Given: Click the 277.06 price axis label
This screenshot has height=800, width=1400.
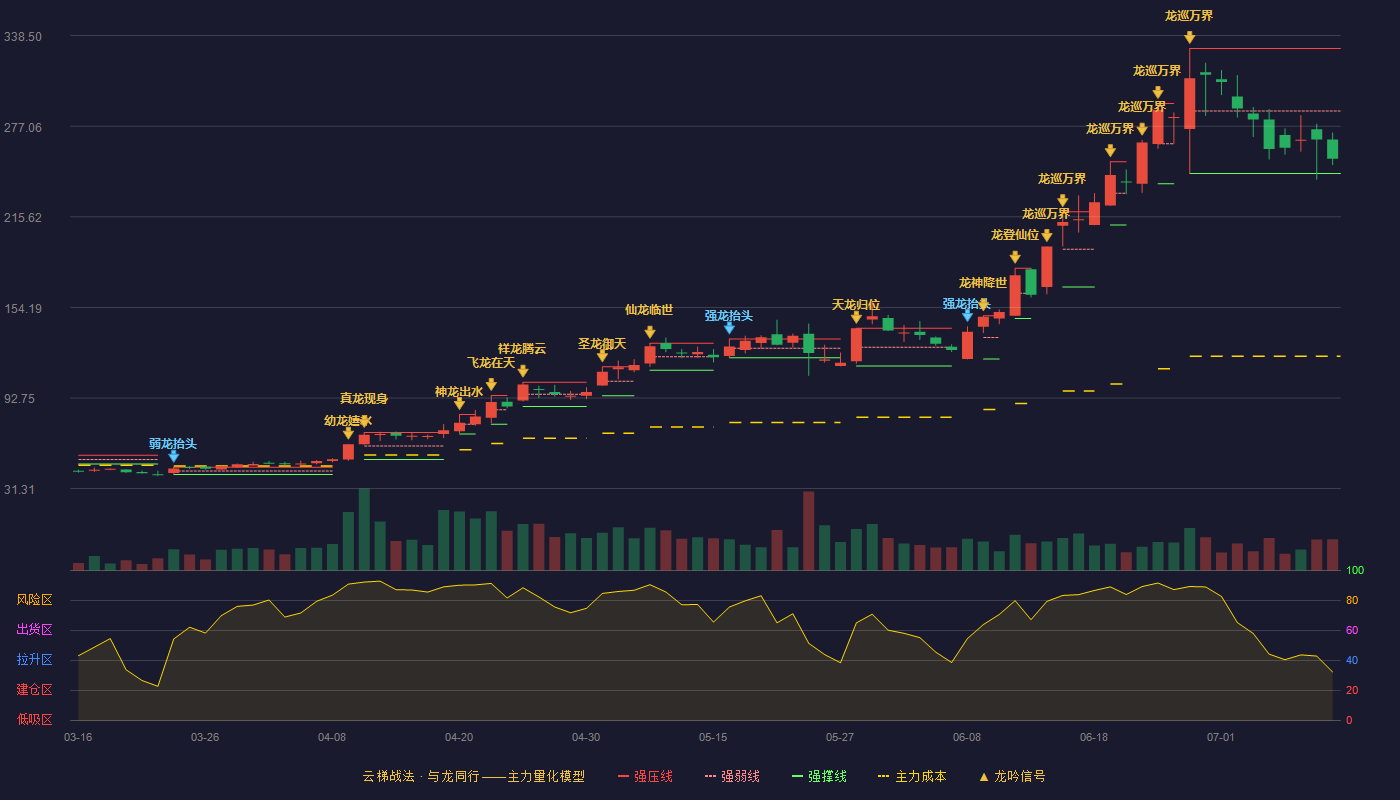Looking at the screenshot, I should [x=23, y=127].
